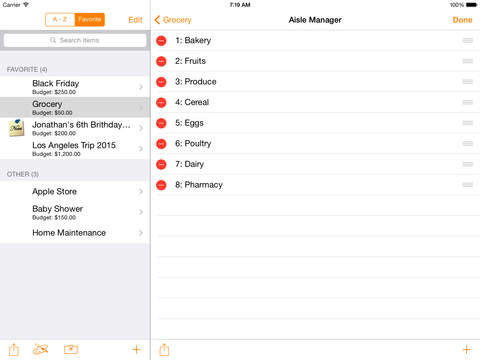Add a new list with the sidebar plus
Image resolution: width=480 pixels, height=360 pixels.
point(136,350)
